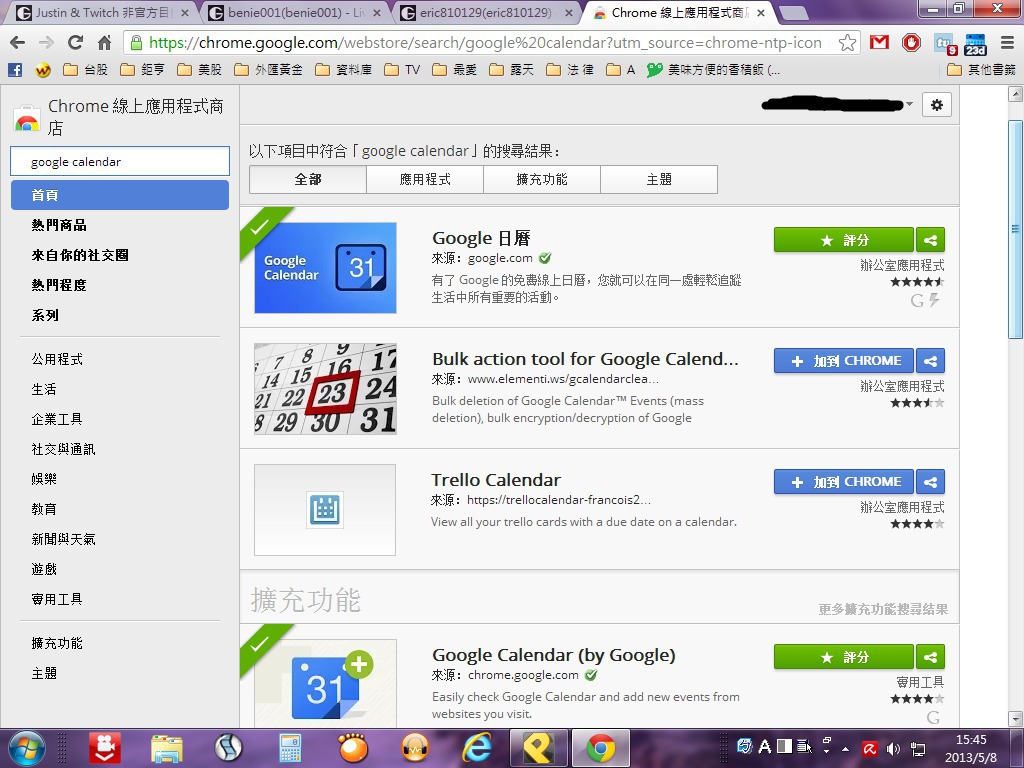Open the calculator taskbar icon
The height and width of the screenshot is (768, 1024).
(x=290, y=748)
